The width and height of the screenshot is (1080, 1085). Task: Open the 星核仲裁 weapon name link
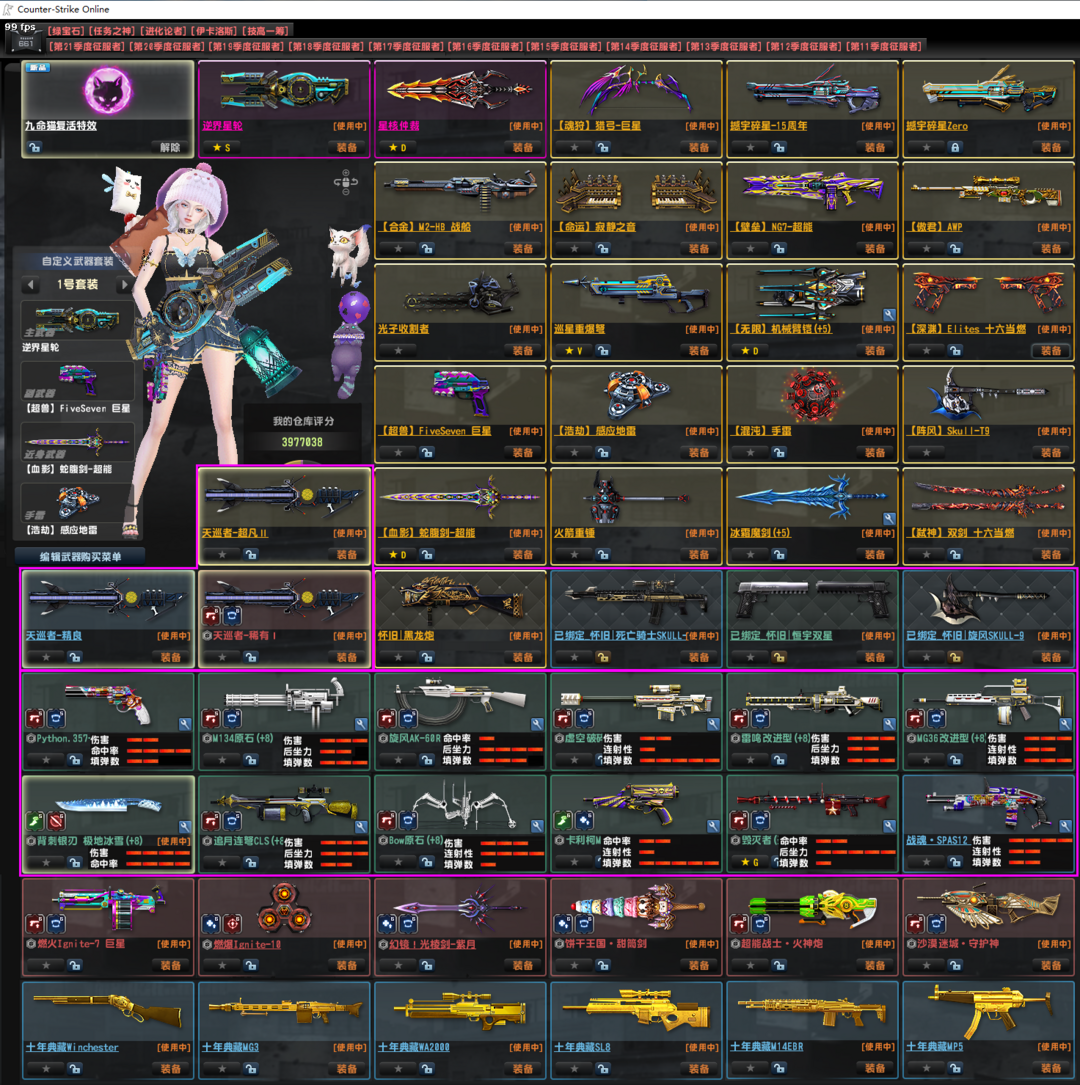399,126
